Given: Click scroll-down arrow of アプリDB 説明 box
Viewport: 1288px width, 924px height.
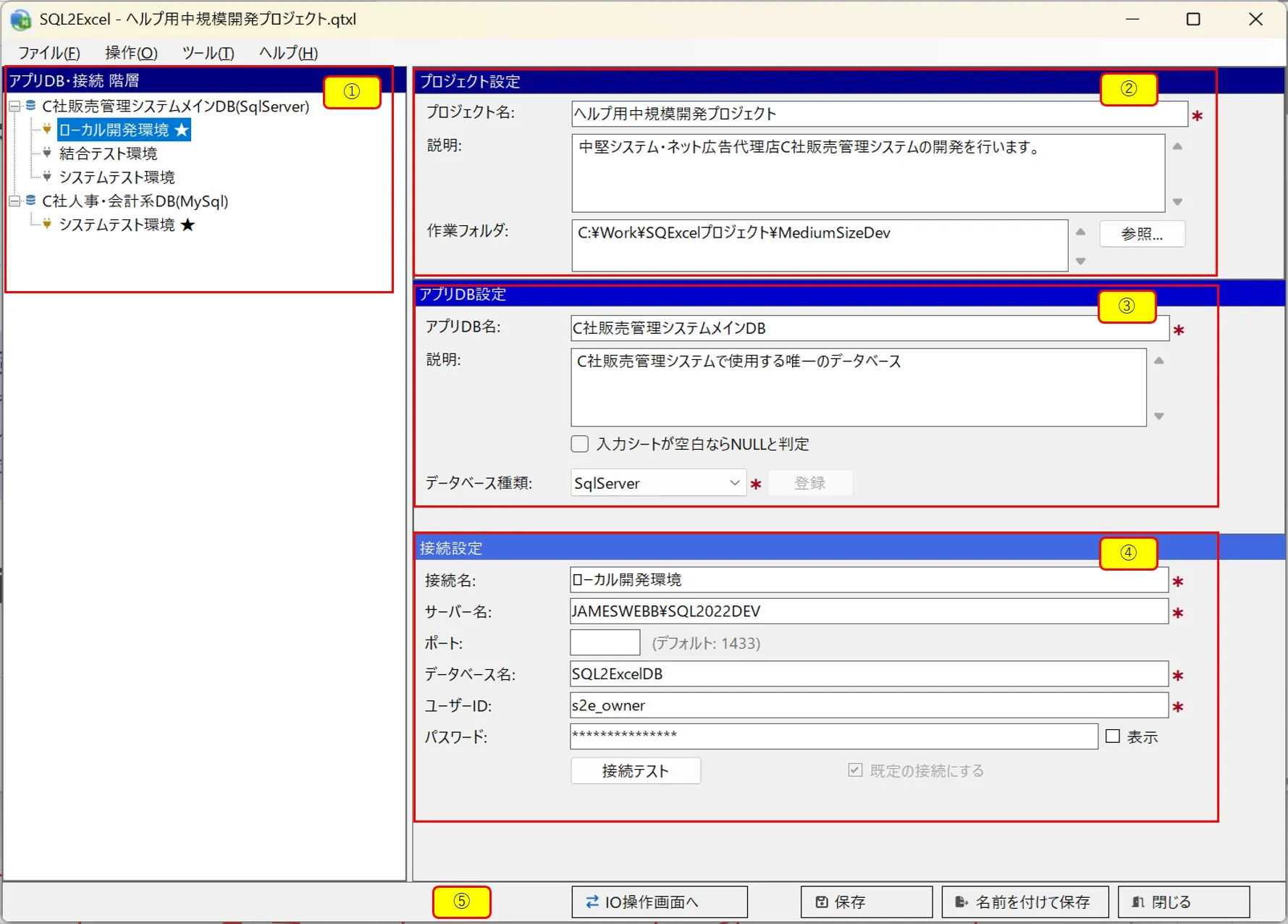Looking at the screenshot, I should point(1158,416).
